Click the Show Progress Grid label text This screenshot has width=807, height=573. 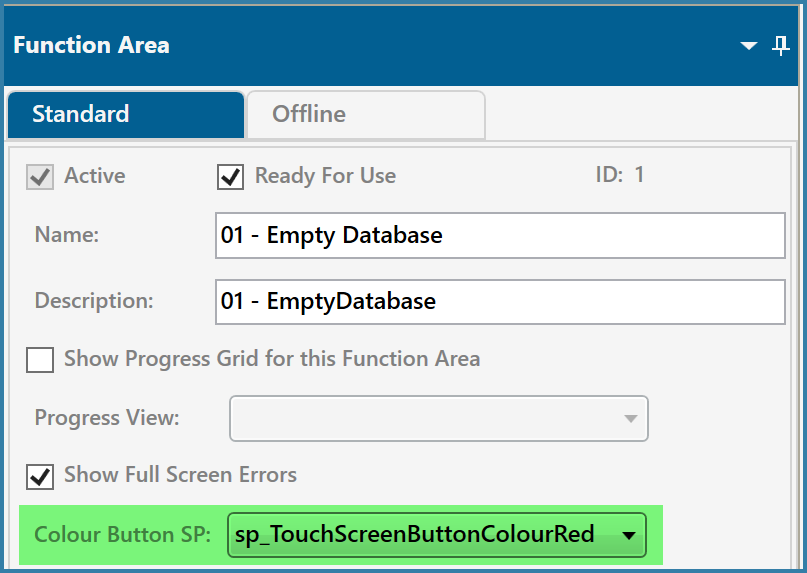pyautogui.click(x=272, y=359)
